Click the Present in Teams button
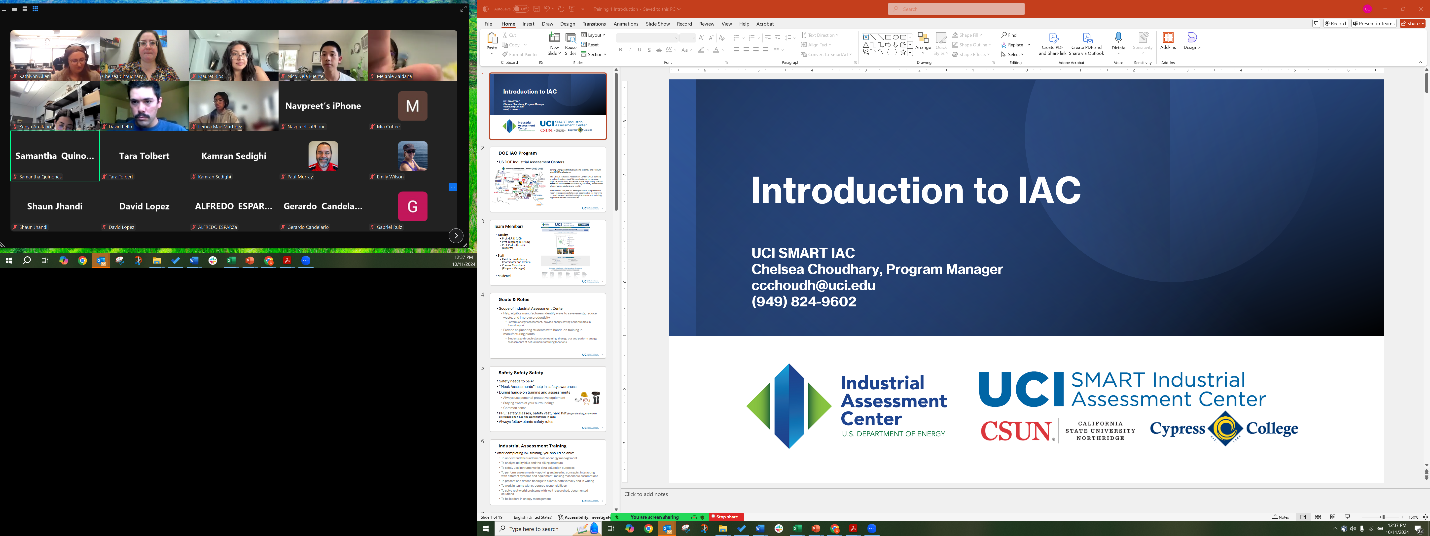Image resolution: width=1430 pixels, height=536 pixels. [x=1374, y=23]
